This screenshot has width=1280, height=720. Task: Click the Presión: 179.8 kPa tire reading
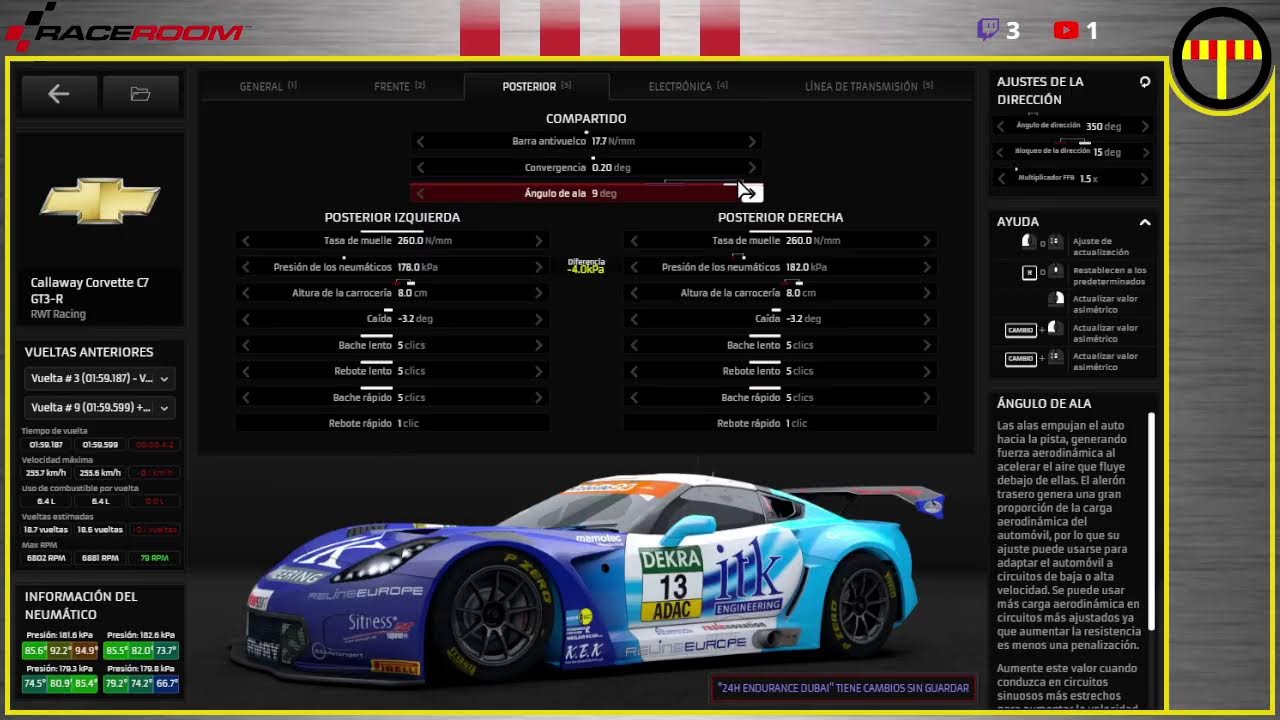(x=141, y=669)
